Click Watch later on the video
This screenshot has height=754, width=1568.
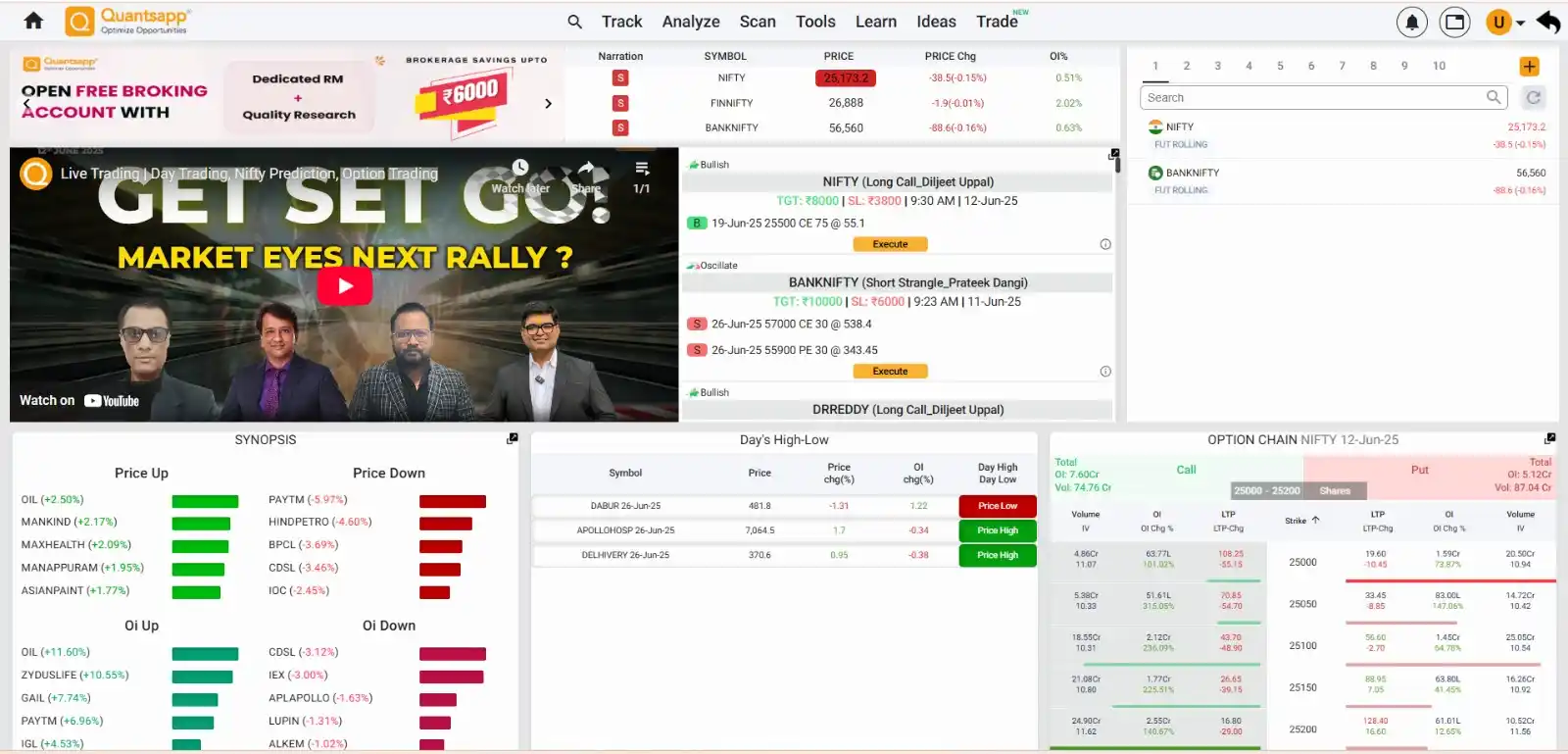[520, 176]
